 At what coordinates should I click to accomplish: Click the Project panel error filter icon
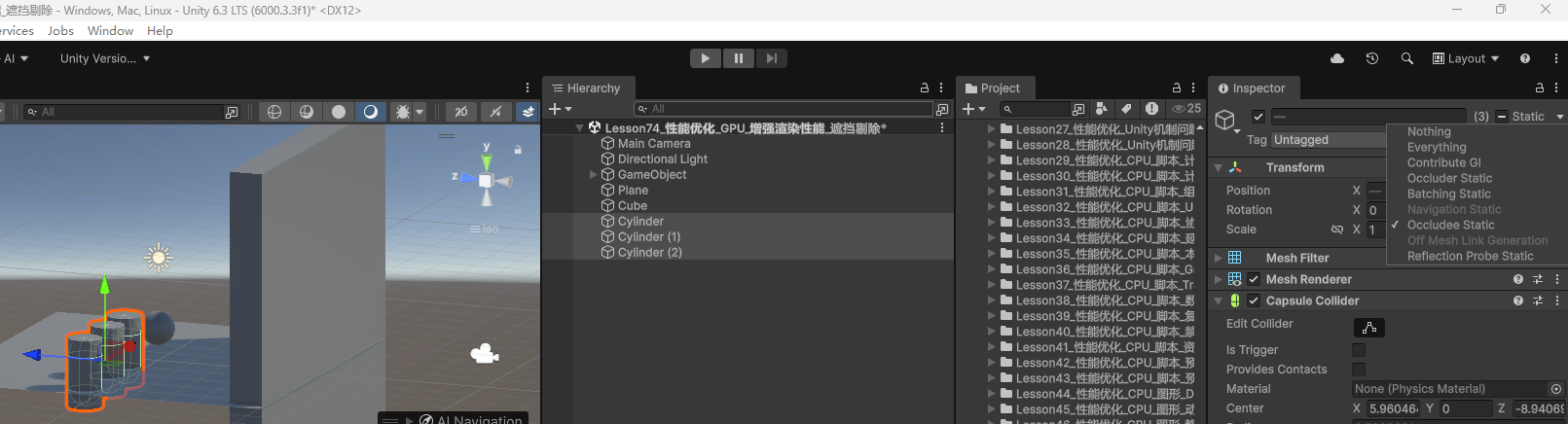[1151, 109]
